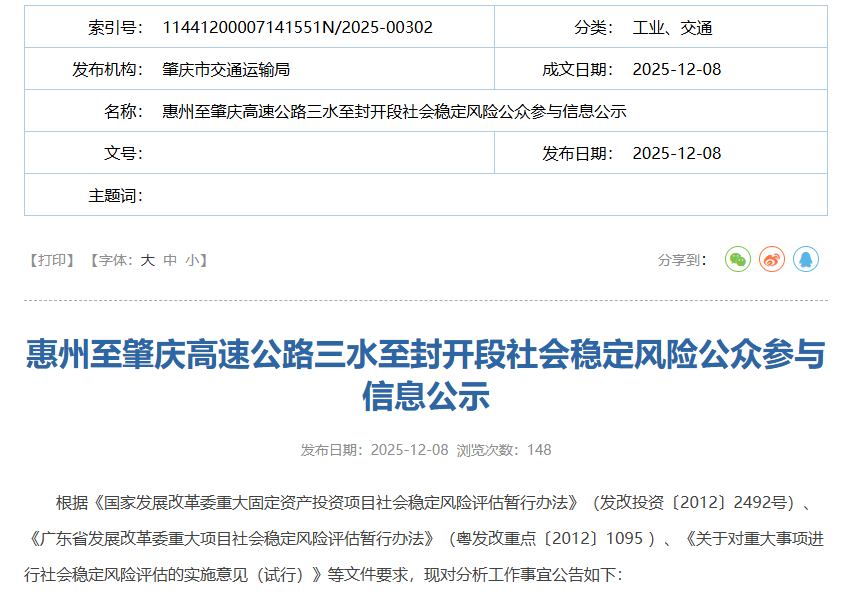This screenshot has height=594, width=853.
Task: Select publisher 肇庆市交通运输局
Action: (x=226, y=69)
